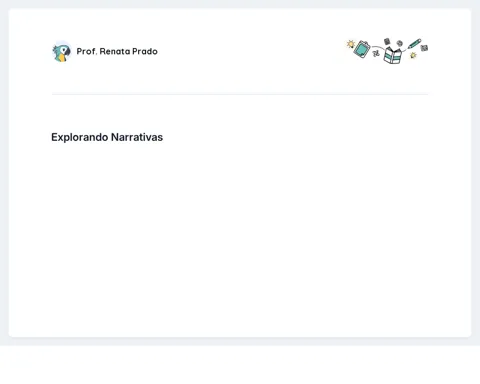Image resolution: width=480 pixels, height=384 pixels.
Task: Click the gray square right of the pencil
Action: coord(424,48)
